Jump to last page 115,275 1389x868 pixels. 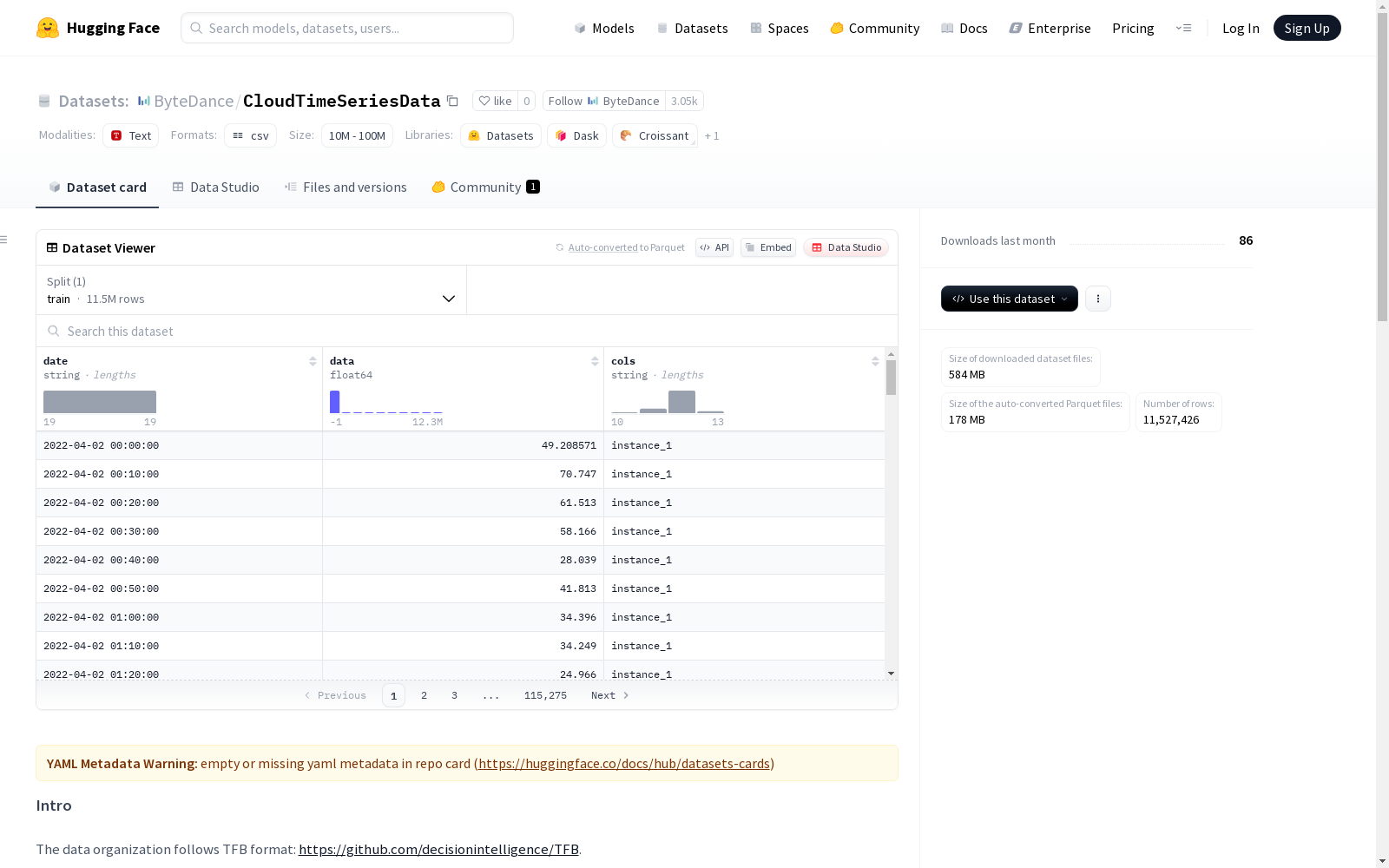[x=545, y=695]
